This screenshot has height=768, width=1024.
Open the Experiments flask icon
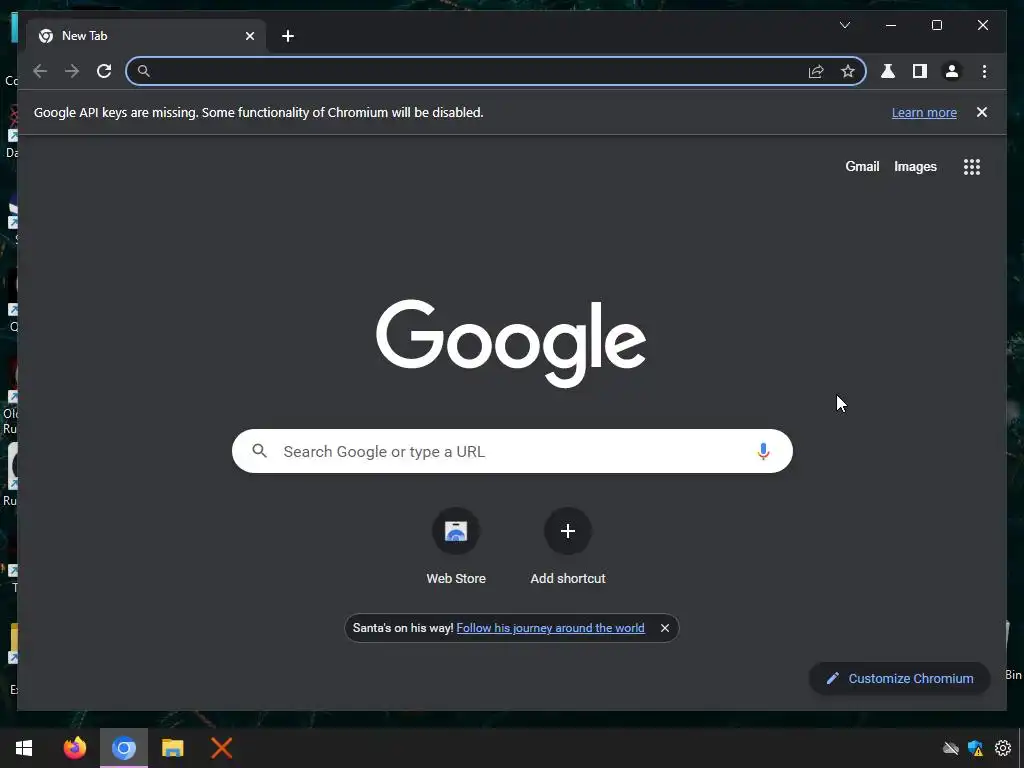click(x=888, y=71)
